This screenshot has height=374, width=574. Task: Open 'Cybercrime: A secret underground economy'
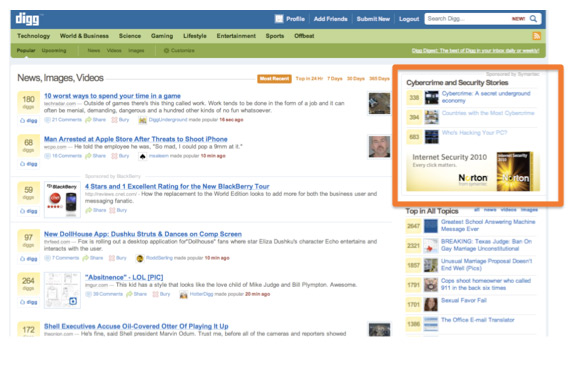click(486, 97)
